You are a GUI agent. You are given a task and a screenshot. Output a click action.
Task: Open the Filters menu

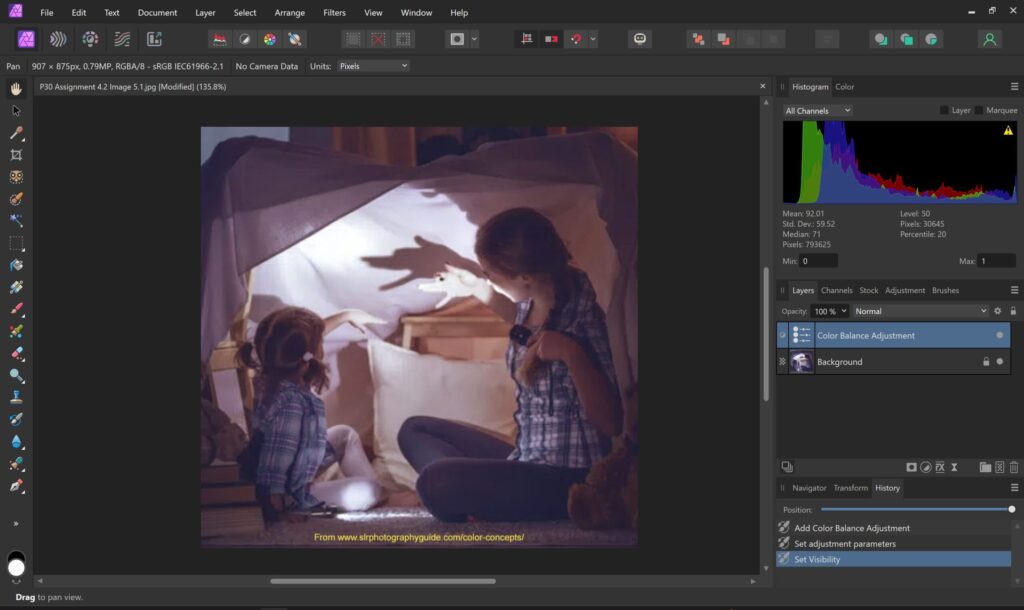coord(335,13)
